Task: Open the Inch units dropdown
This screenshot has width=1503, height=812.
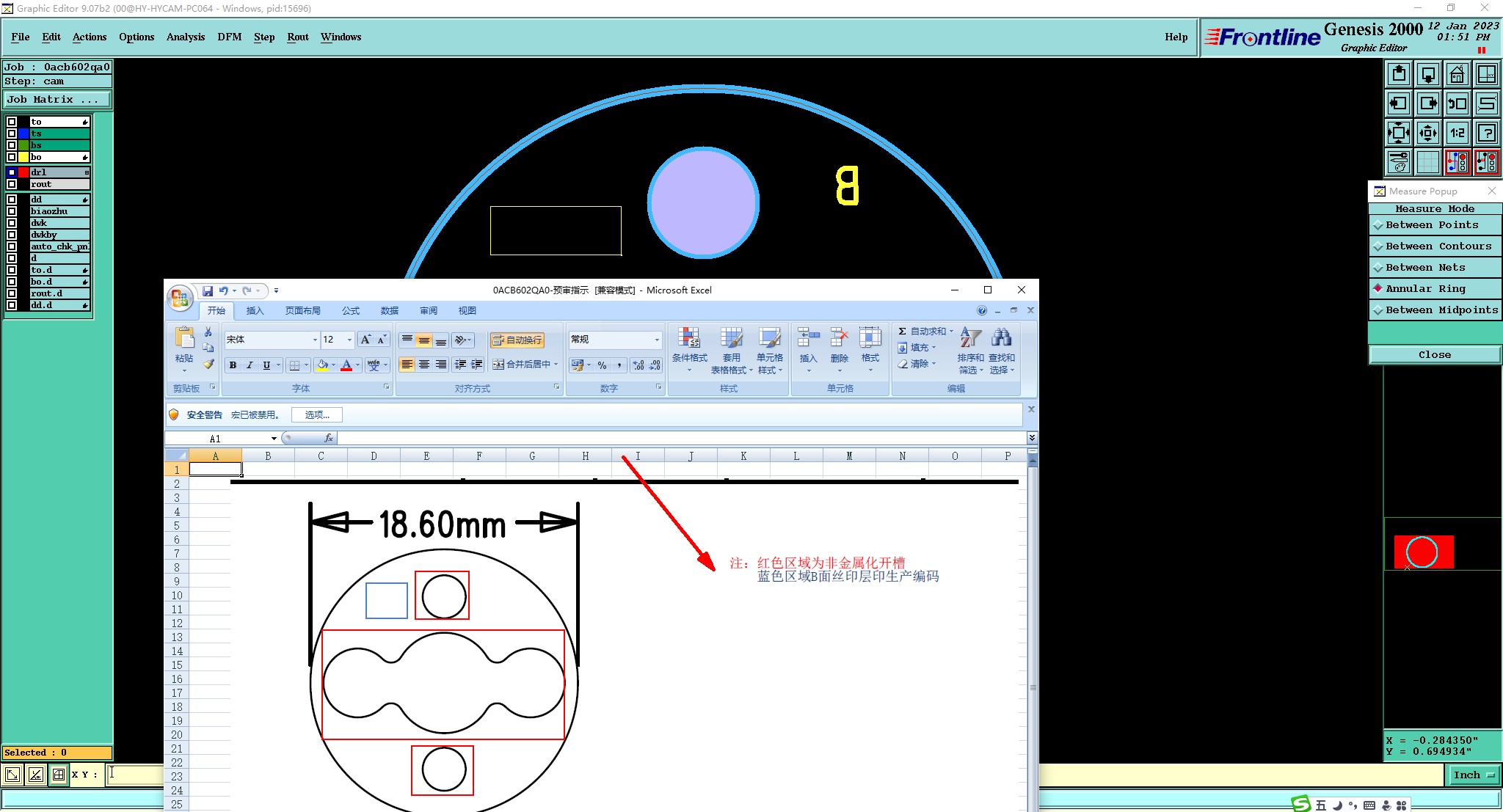Action: point(1474,775)
